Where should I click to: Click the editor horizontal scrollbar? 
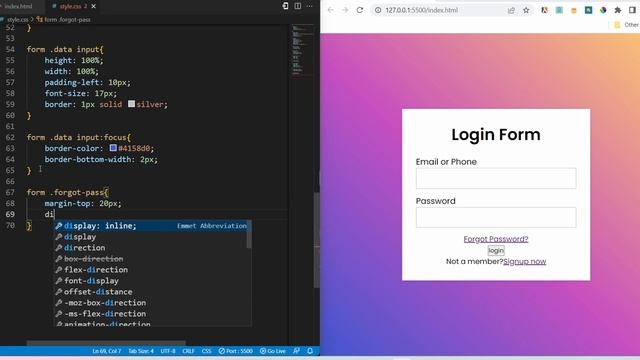[106, 343]
